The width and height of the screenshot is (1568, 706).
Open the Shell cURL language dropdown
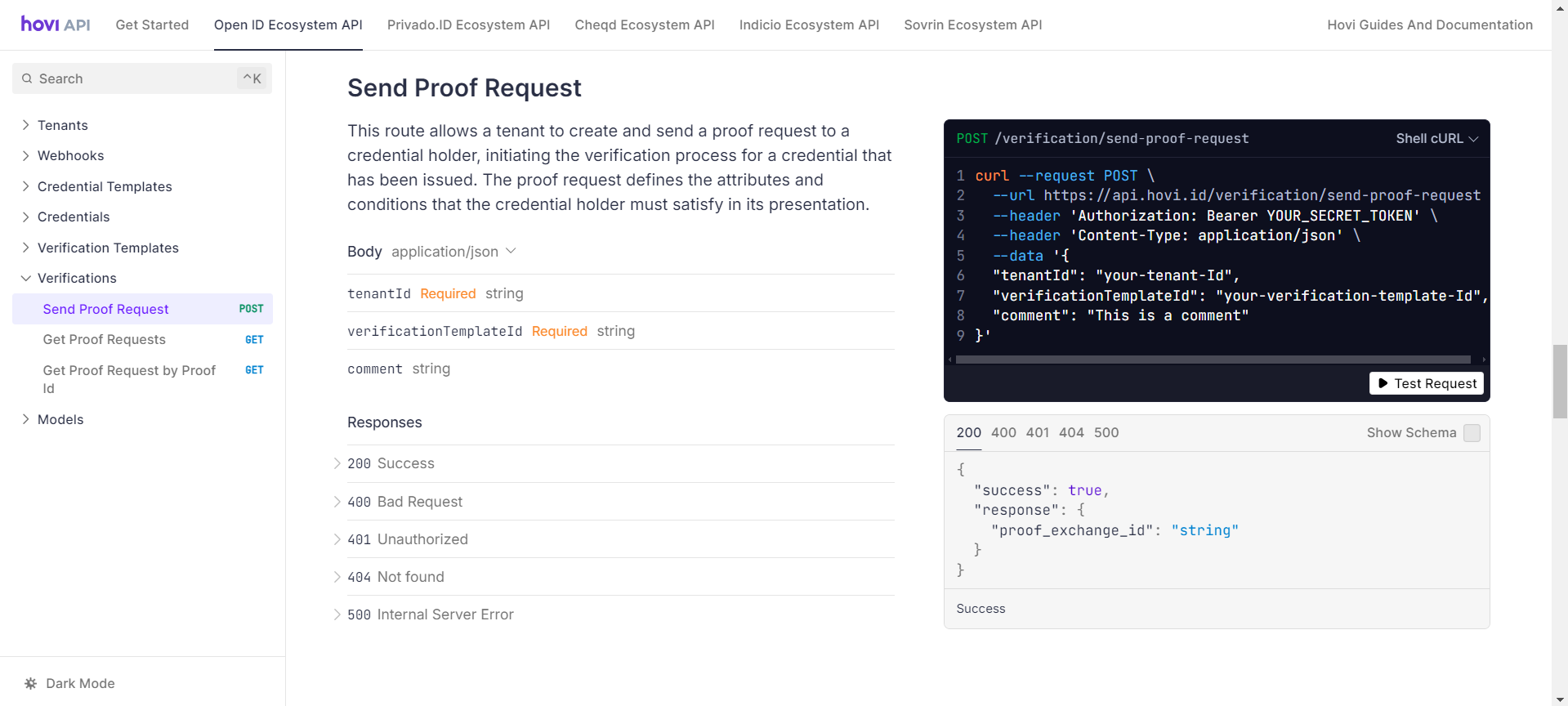click(1436, 139)
